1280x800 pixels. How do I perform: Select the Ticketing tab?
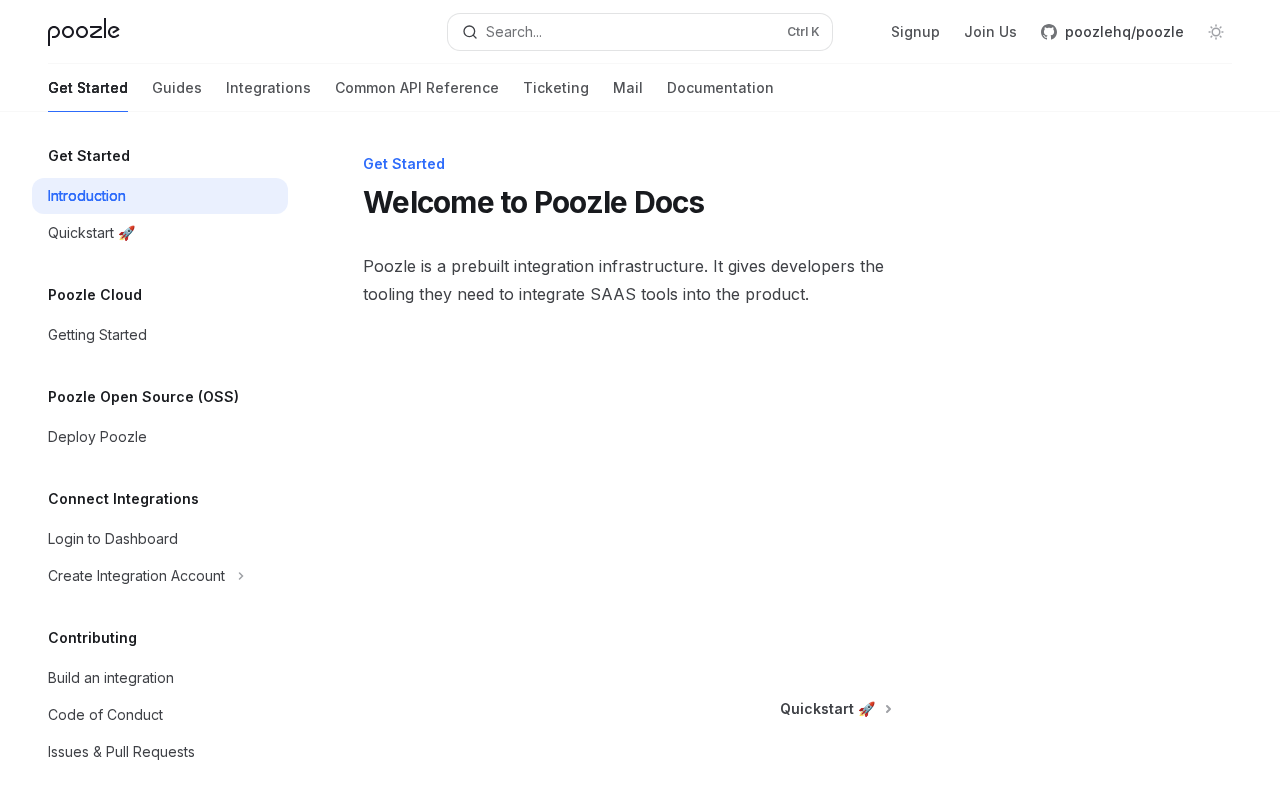click(x=556, y=88)
